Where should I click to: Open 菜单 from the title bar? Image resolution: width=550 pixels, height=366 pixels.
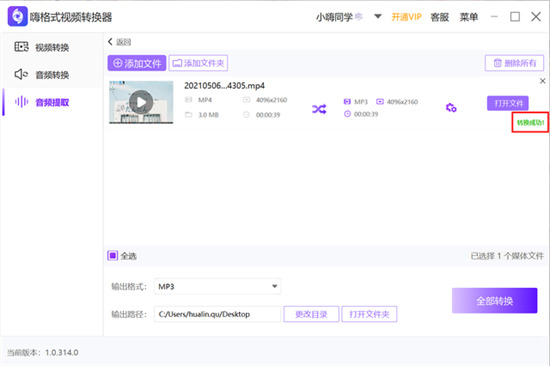(x=469, y=17)
